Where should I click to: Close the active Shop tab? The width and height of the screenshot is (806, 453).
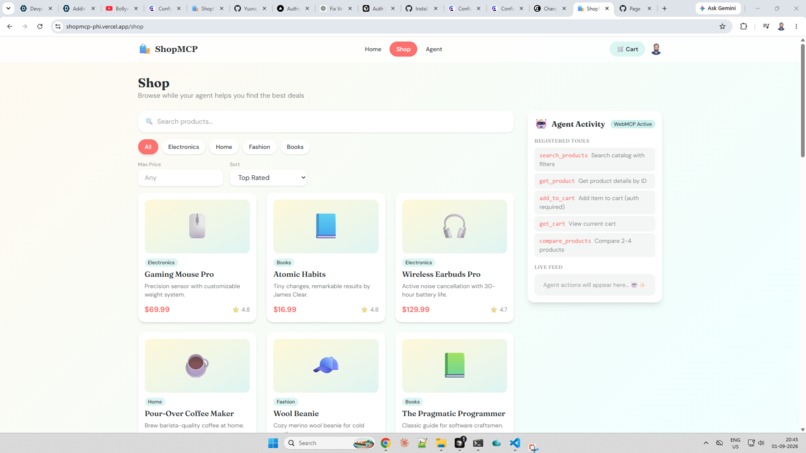pyautogui.click(x=607, y=8)
